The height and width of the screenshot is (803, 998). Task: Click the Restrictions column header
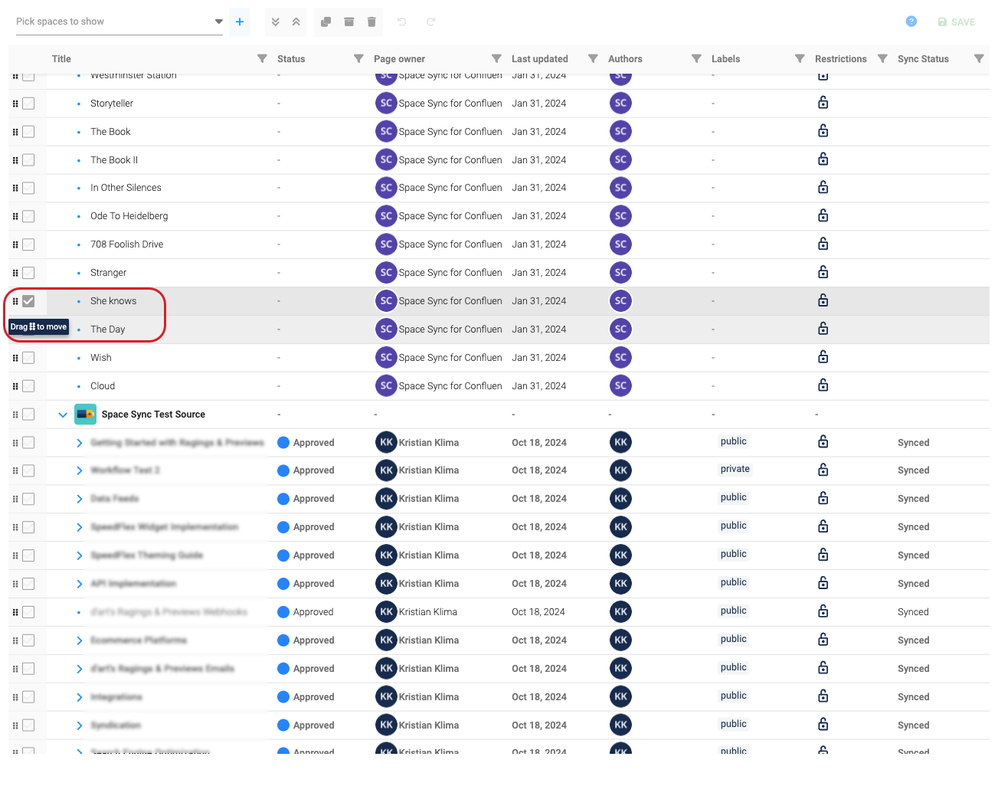(x=841, y=59)
